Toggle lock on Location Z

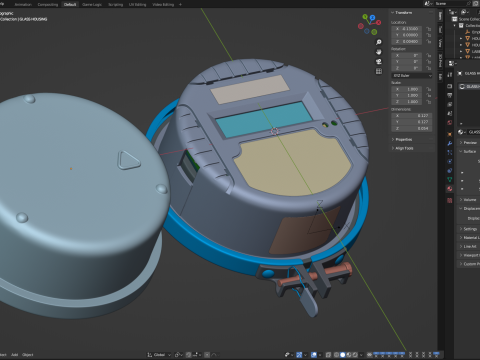[429, 41]
